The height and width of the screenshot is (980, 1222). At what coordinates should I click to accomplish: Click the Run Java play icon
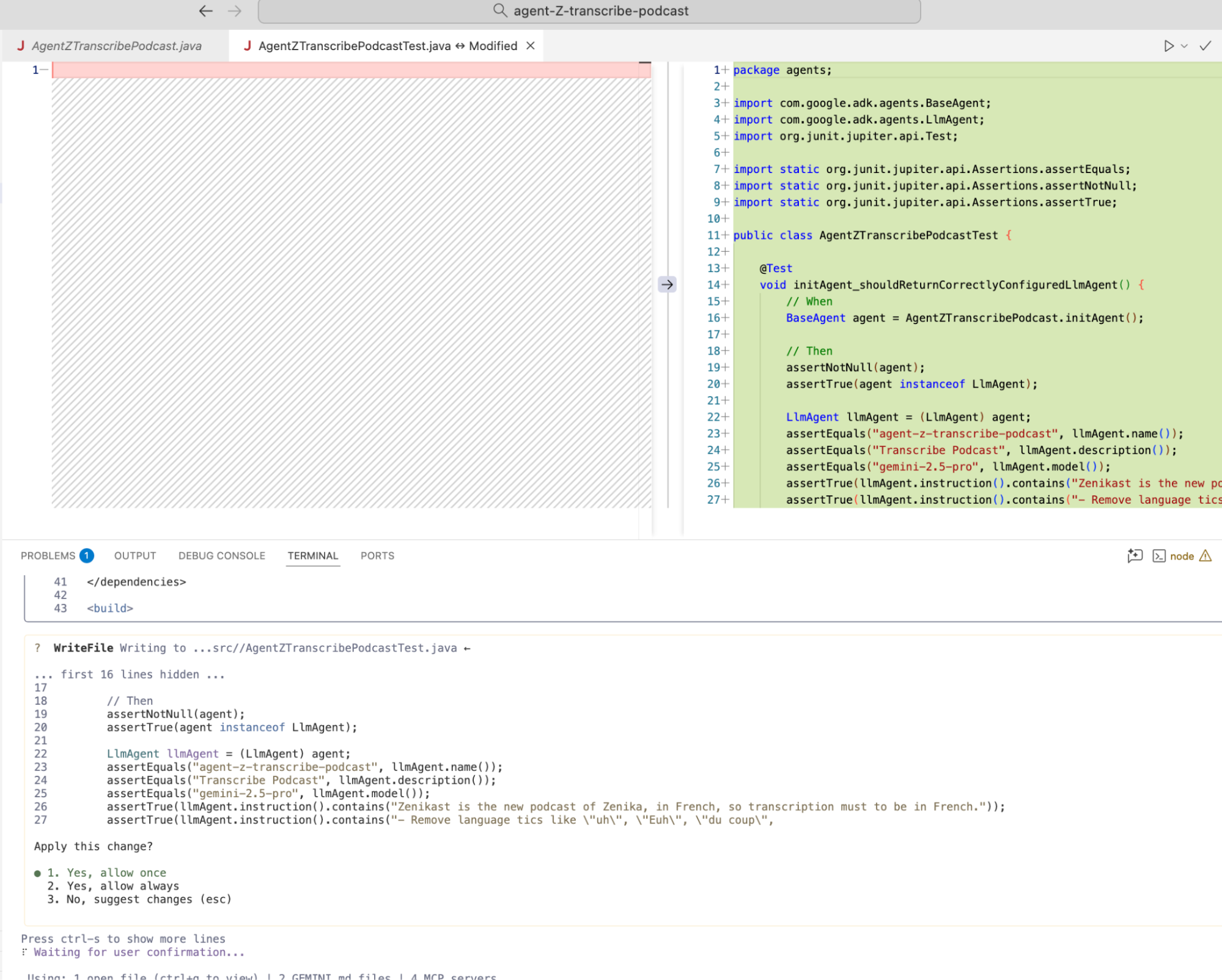(x=1168, y=46)
